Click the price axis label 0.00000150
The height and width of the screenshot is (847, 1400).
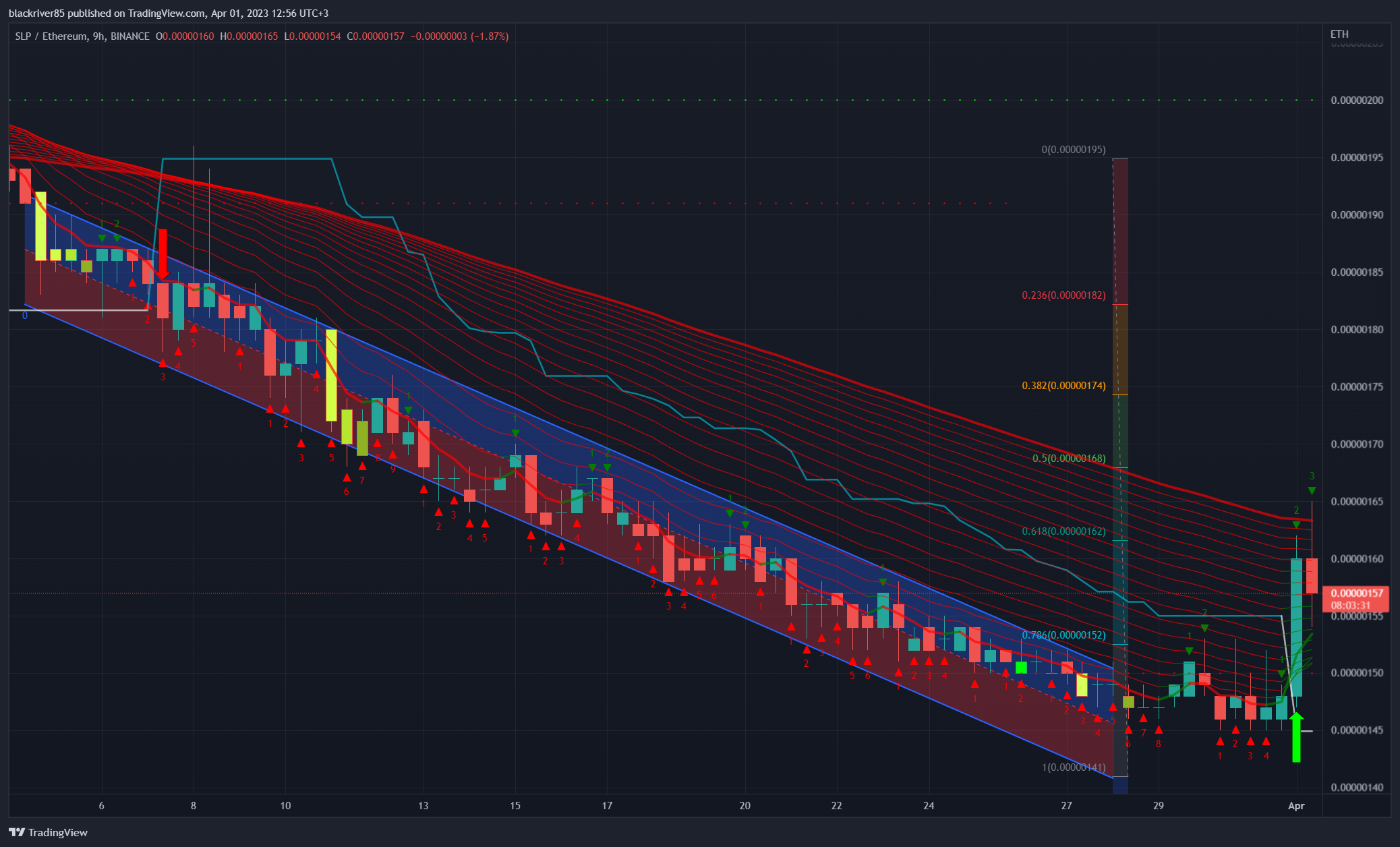click(x=1357, y=673)
